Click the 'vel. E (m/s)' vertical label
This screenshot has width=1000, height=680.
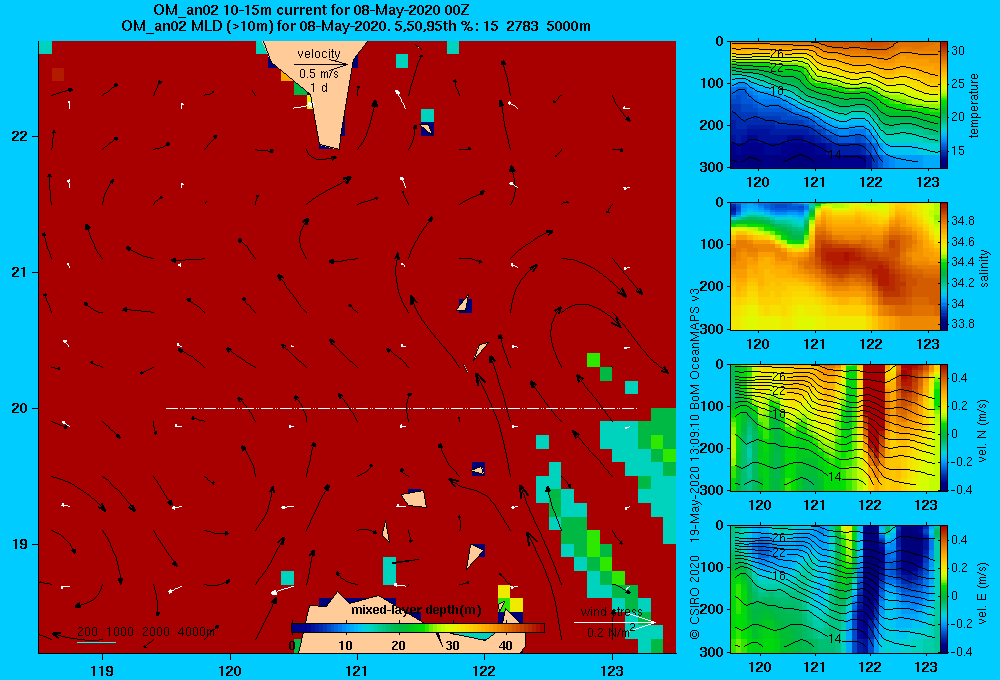click(983, 593)
